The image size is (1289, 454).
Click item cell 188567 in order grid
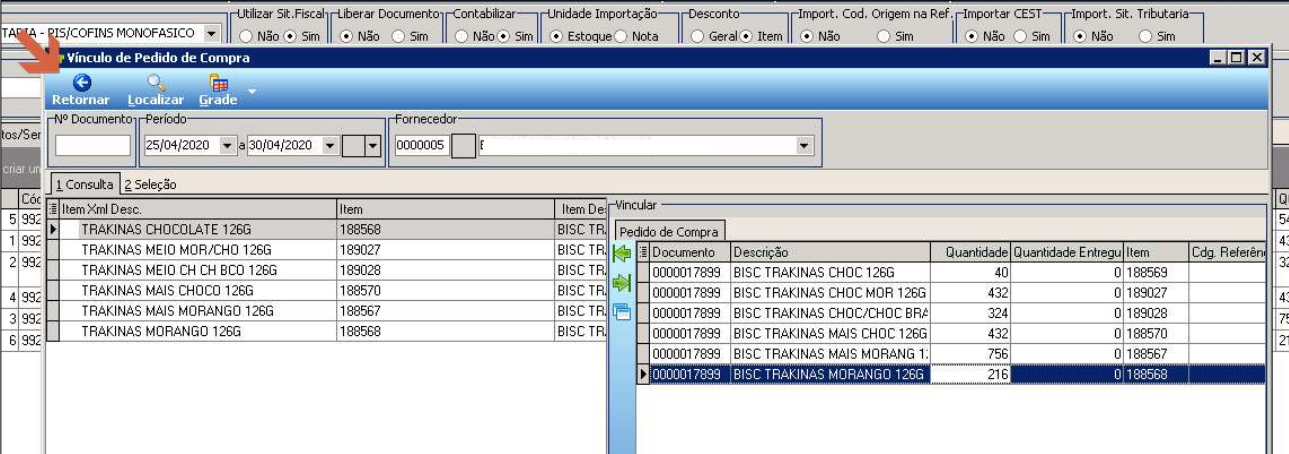pyautogui.click(x=1155, y=354)
